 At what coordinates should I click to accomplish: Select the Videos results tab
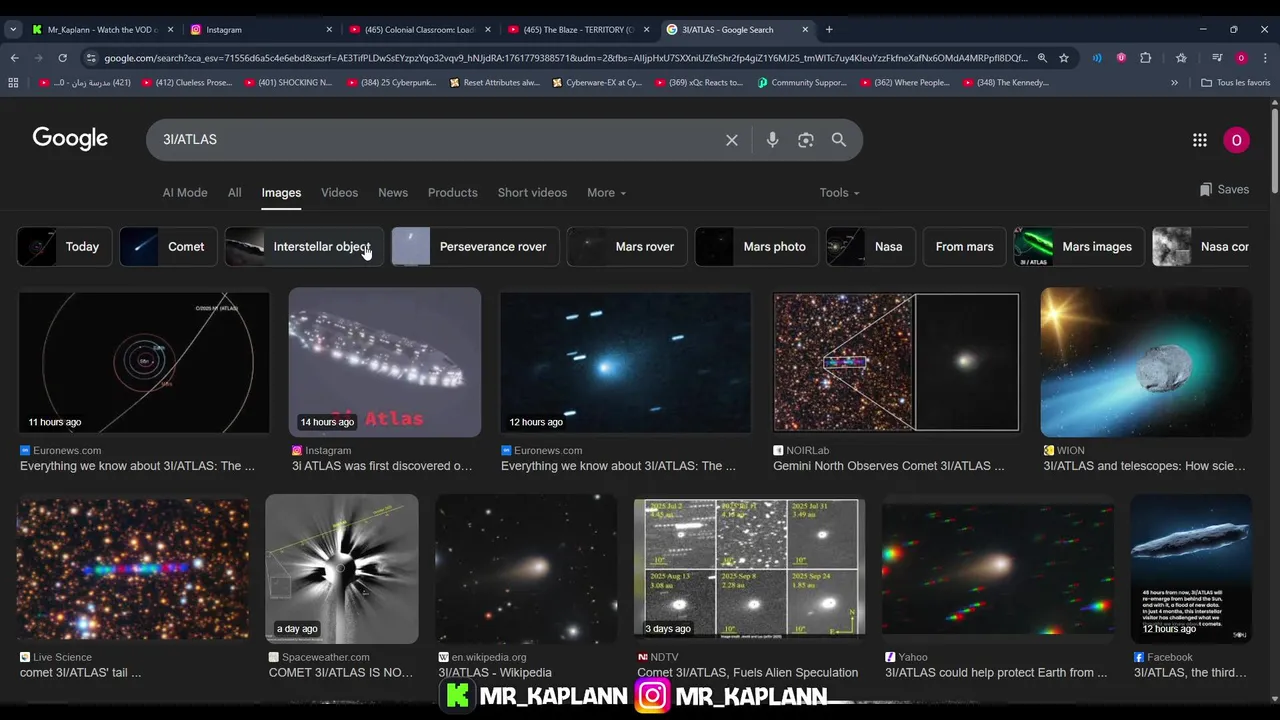tap(339, 192)
